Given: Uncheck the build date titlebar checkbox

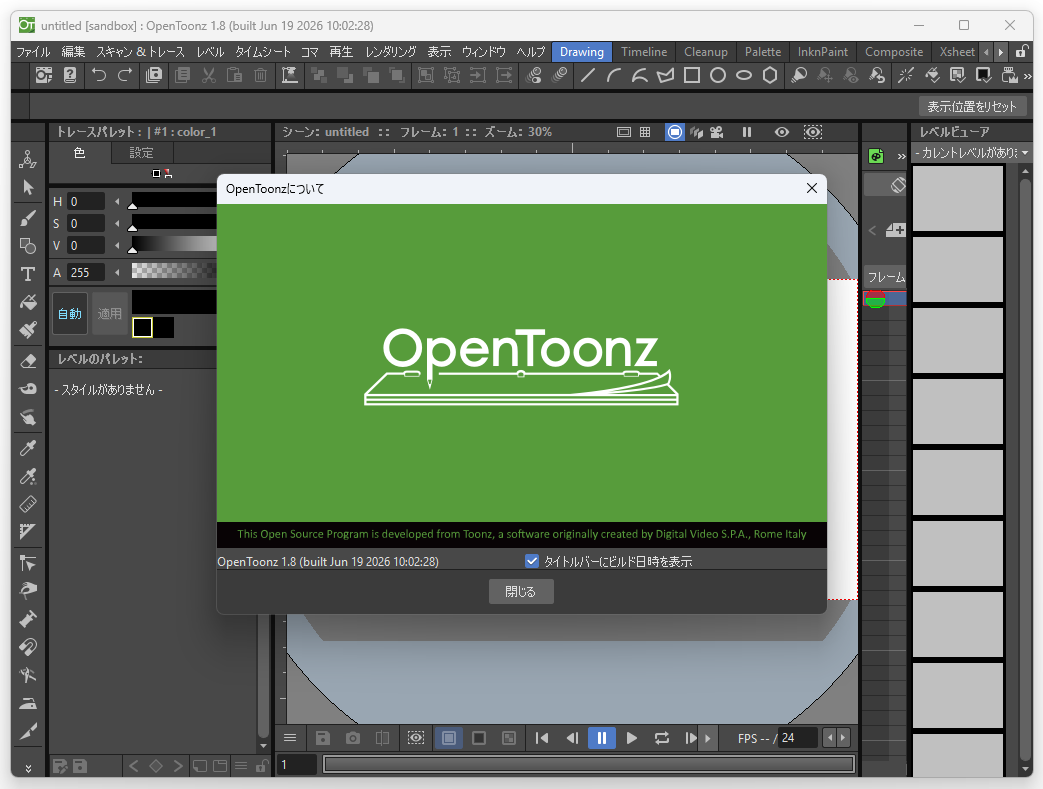Looking at the screenshot, I should [531, 561].
